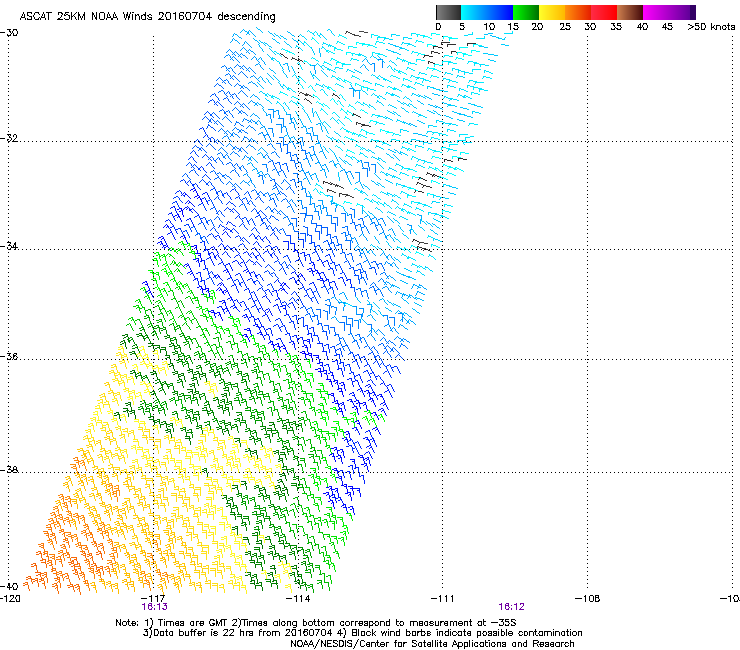Click the -114 longitude axis label
Viewport: 740px width, 650px height.
point(298,598)
